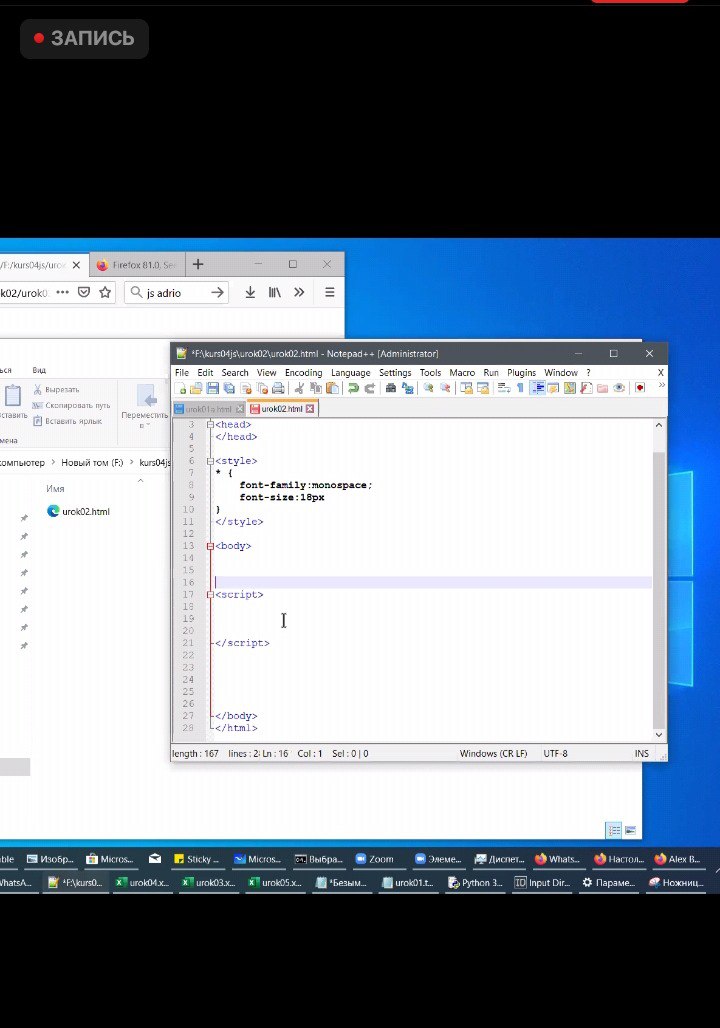This screenshot has width=720, height=1028.
Task: Open the Zoom taskbar button
Action: point(375,859)
